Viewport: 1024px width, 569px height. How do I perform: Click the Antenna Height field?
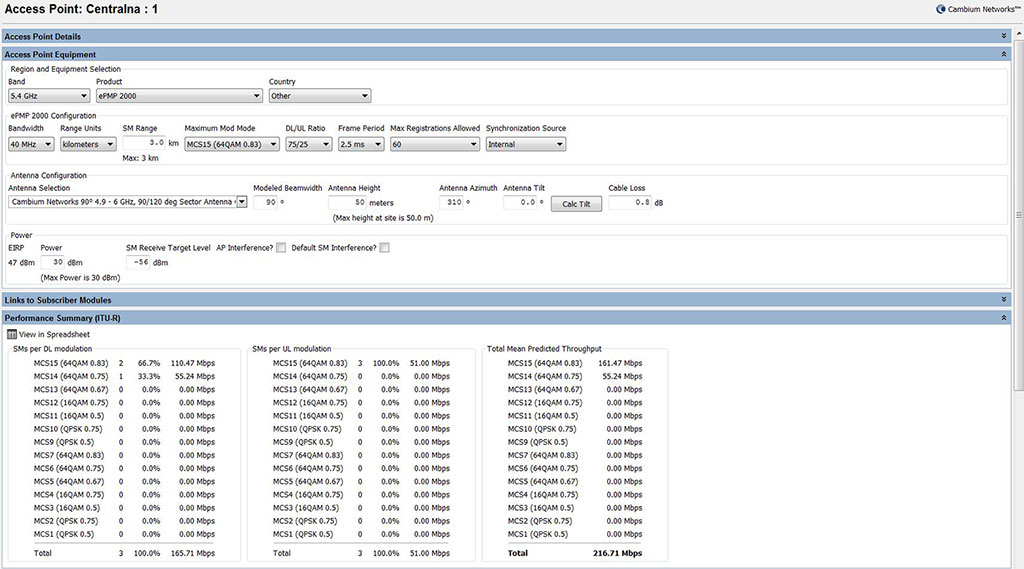pos(347,203)
